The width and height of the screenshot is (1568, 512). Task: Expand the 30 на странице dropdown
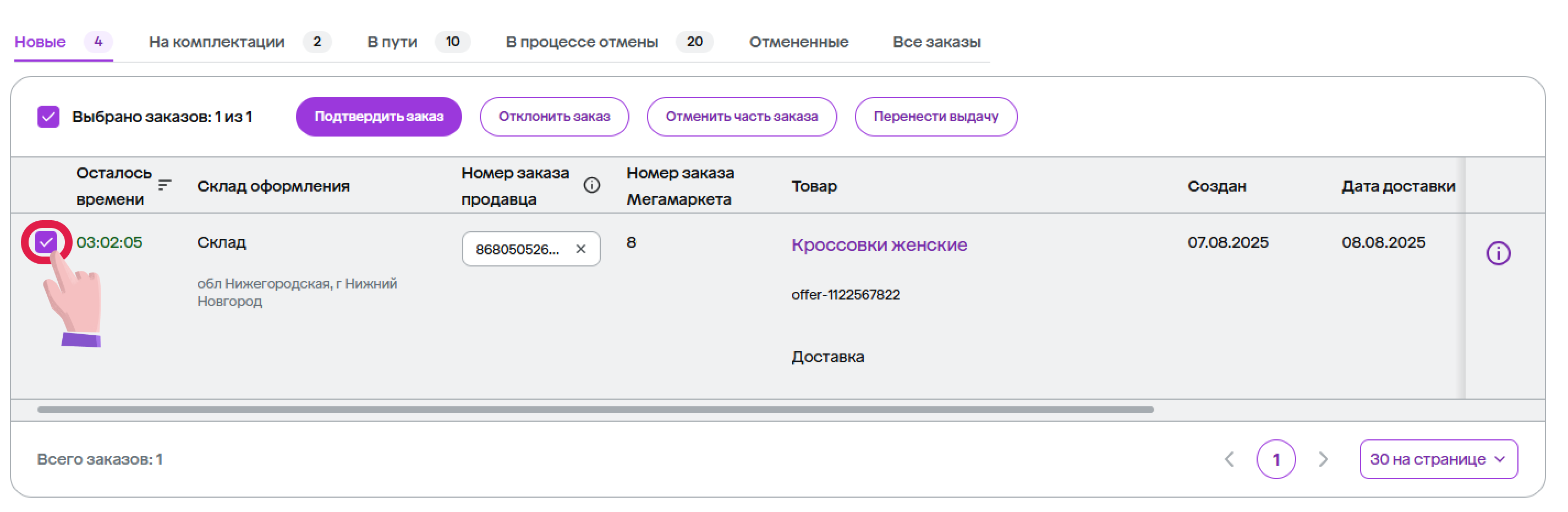1438,459
